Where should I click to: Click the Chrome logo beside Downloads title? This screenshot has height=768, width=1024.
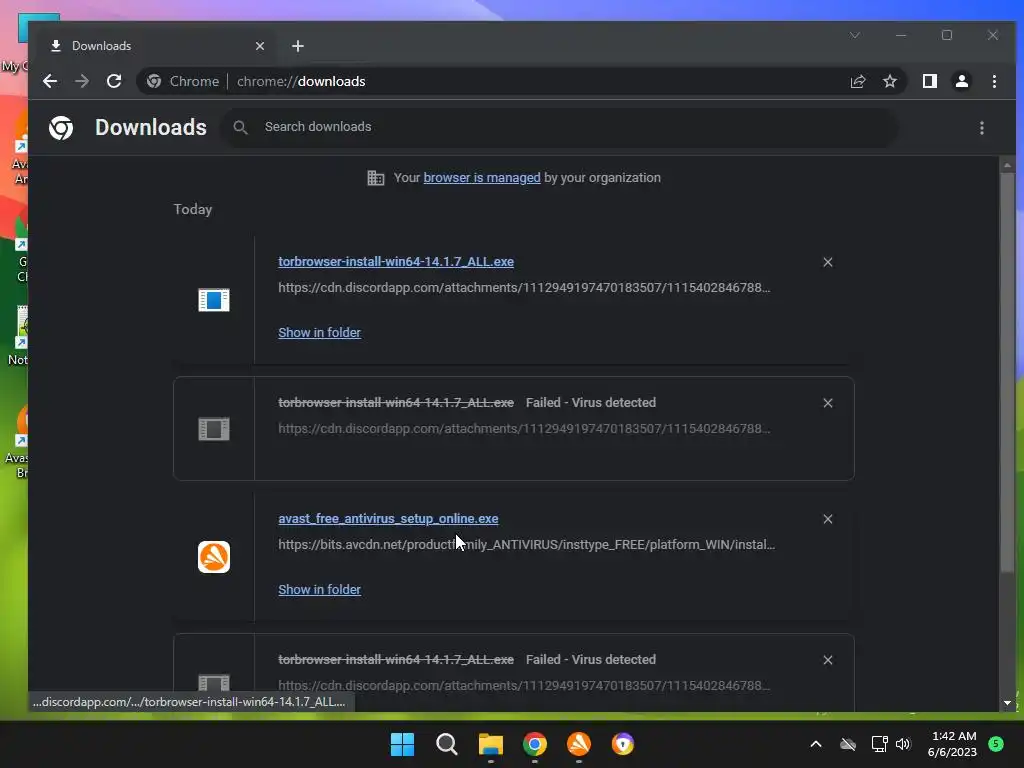tap(61, 127)
